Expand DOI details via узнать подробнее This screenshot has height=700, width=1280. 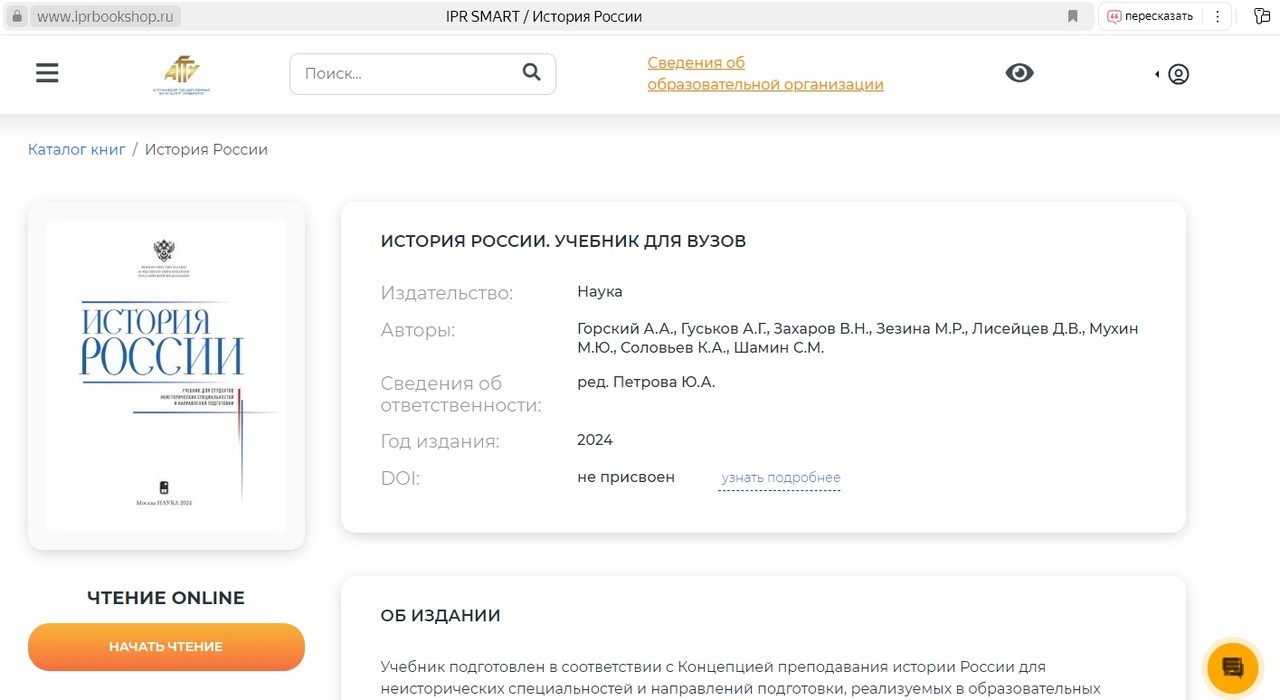point(780,478)
